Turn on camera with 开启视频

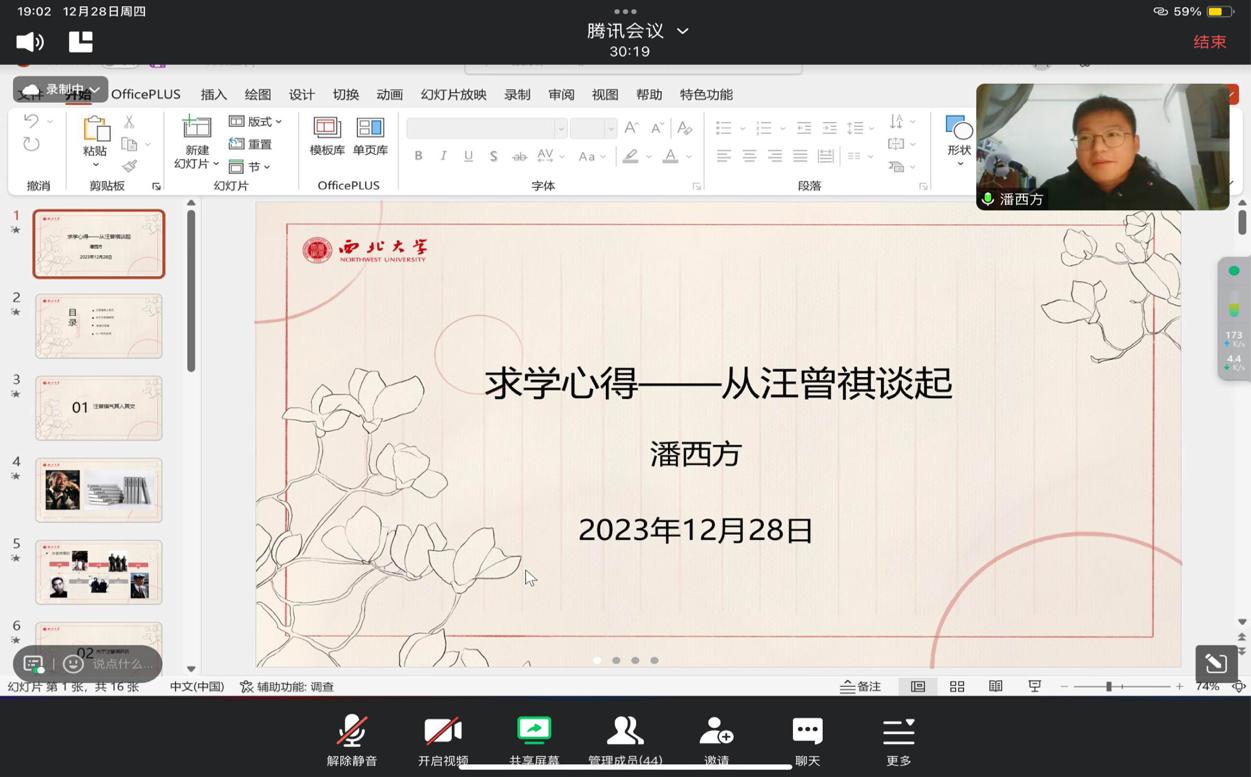tap(442, 731)
